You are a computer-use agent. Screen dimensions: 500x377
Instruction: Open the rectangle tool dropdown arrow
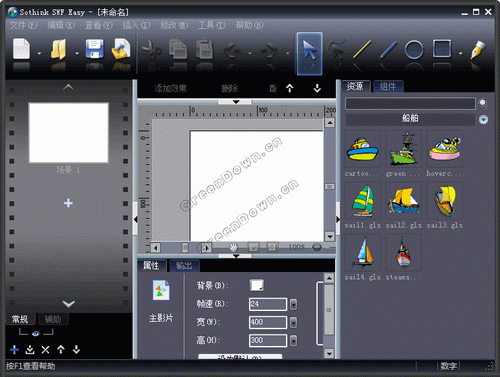point(461,53)
